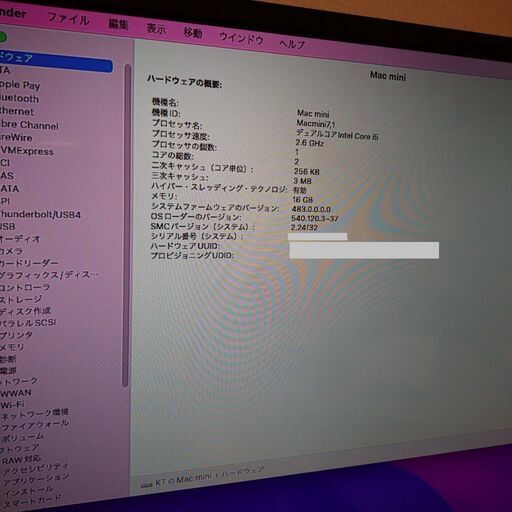Select SATA in the sidebar

(10, 189)
